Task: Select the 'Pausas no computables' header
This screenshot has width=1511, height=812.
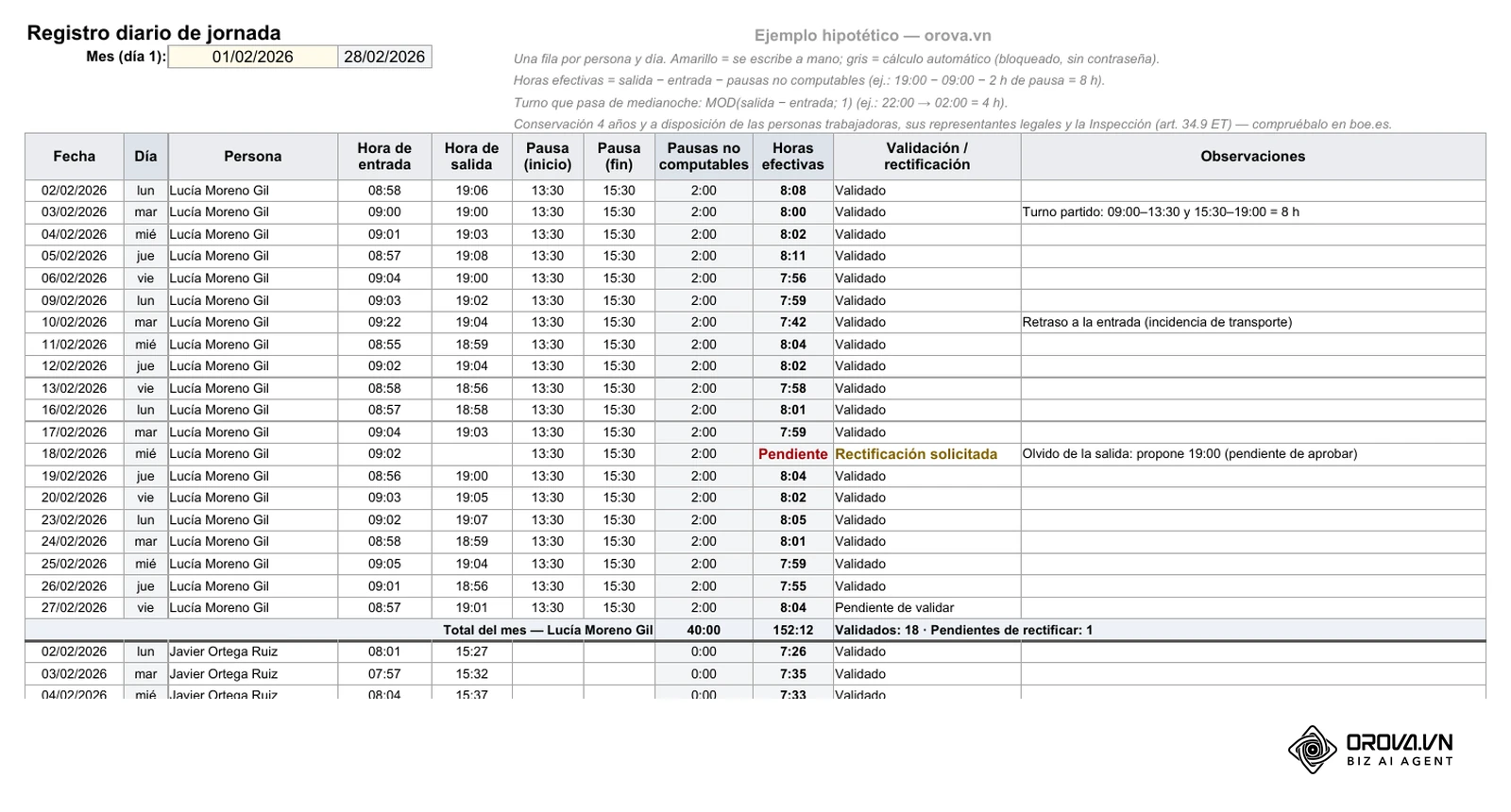Action: coord(704,157)
